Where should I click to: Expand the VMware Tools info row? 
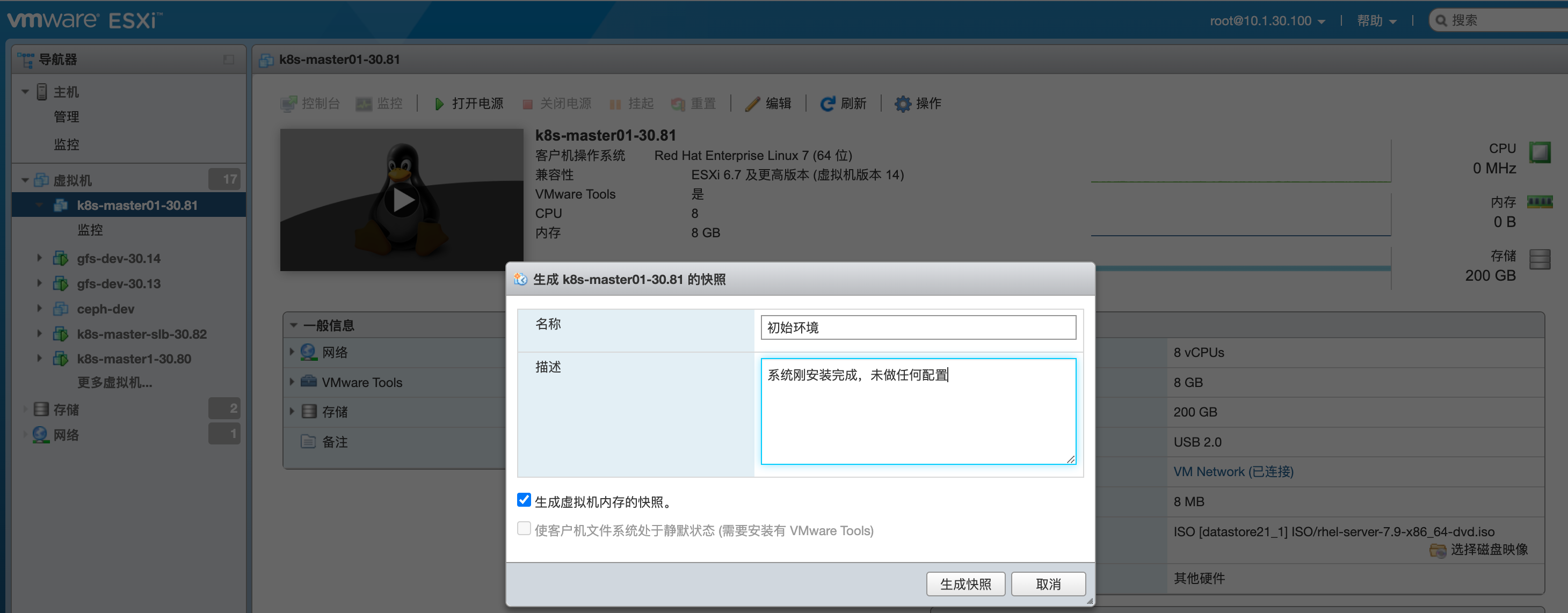pyautogui.click(x=292, y=382)
